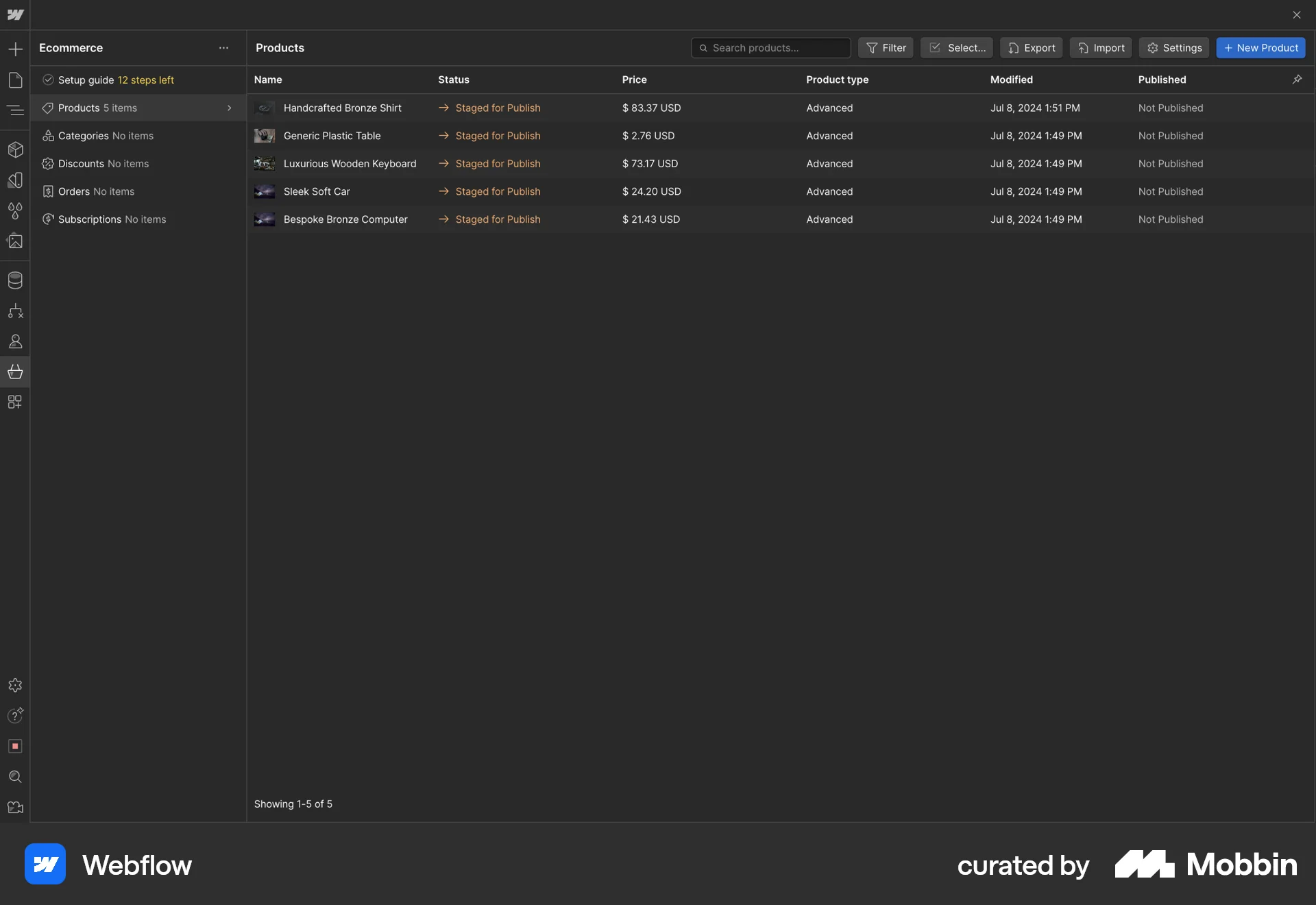The image size is (1316, 905).
Task: Pin a column using the pin icon
Action: click(1297, 80)
